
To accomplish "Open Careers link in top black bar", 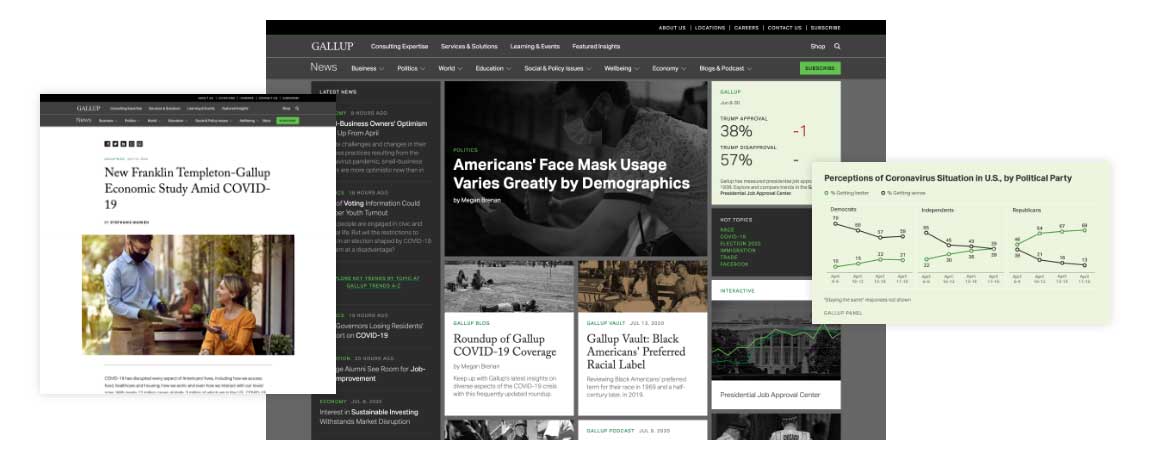I will tap(746, 28).
